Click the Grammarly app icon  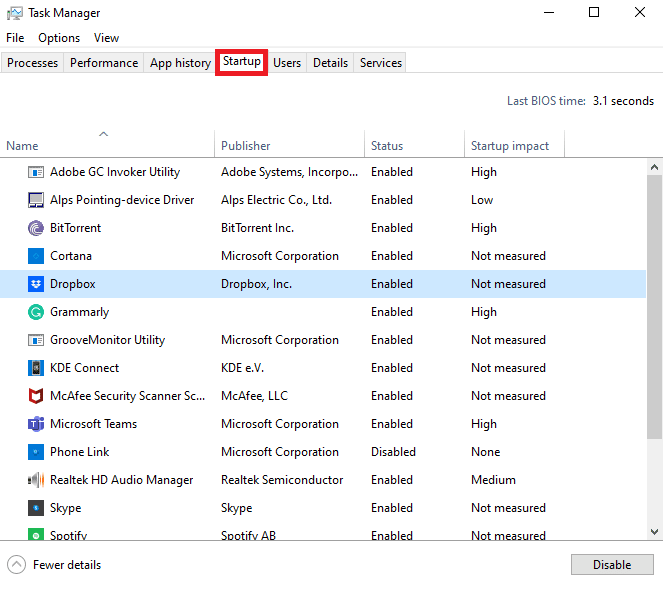[x=36, y=312]
